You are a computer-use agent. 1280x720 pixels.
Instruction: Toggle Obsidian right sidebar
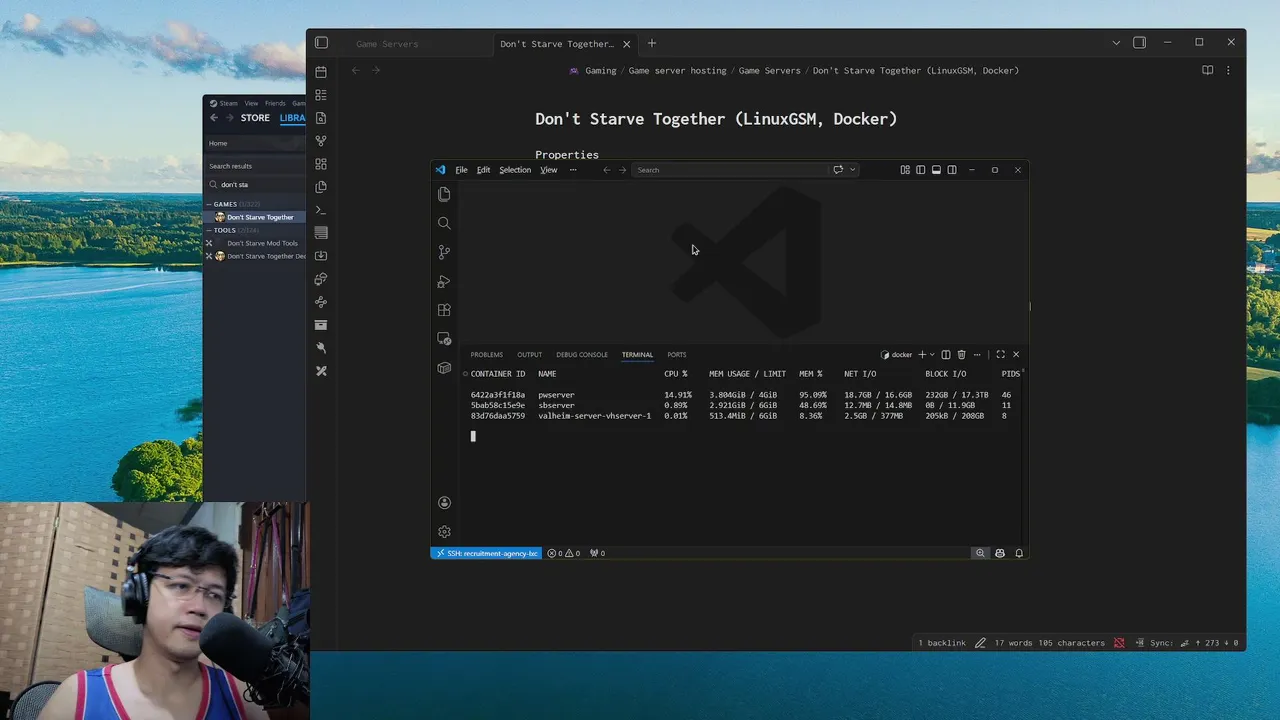pos(1139,43)
